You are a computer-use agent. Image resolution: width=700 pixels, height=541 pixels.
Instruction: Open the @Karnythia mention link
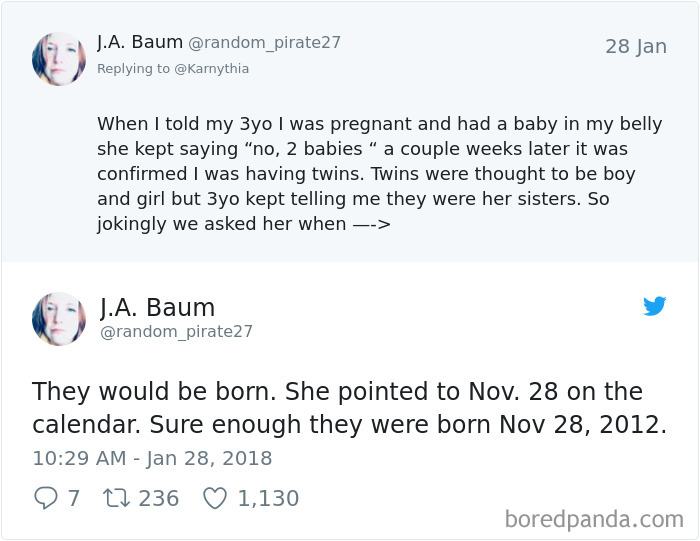click(212, 69)
